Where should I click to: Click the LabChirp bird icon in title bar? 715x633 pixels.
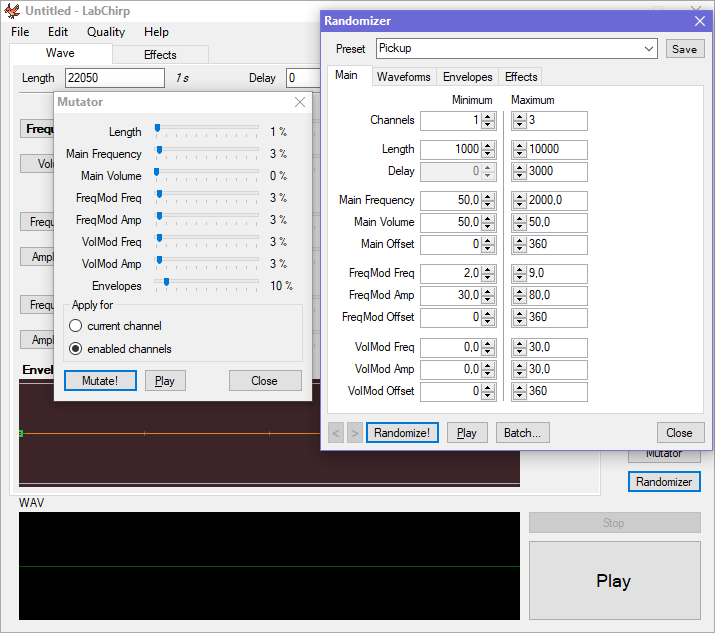pyautogui.click(x=12, y=10)
